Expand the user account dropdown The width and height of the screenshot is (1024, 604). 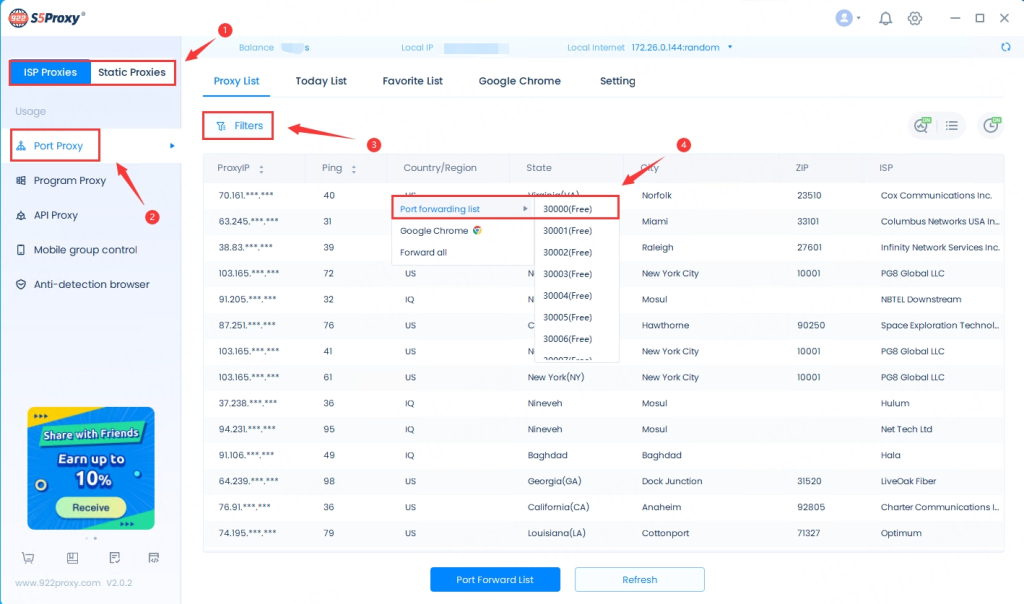pos(850,18)
